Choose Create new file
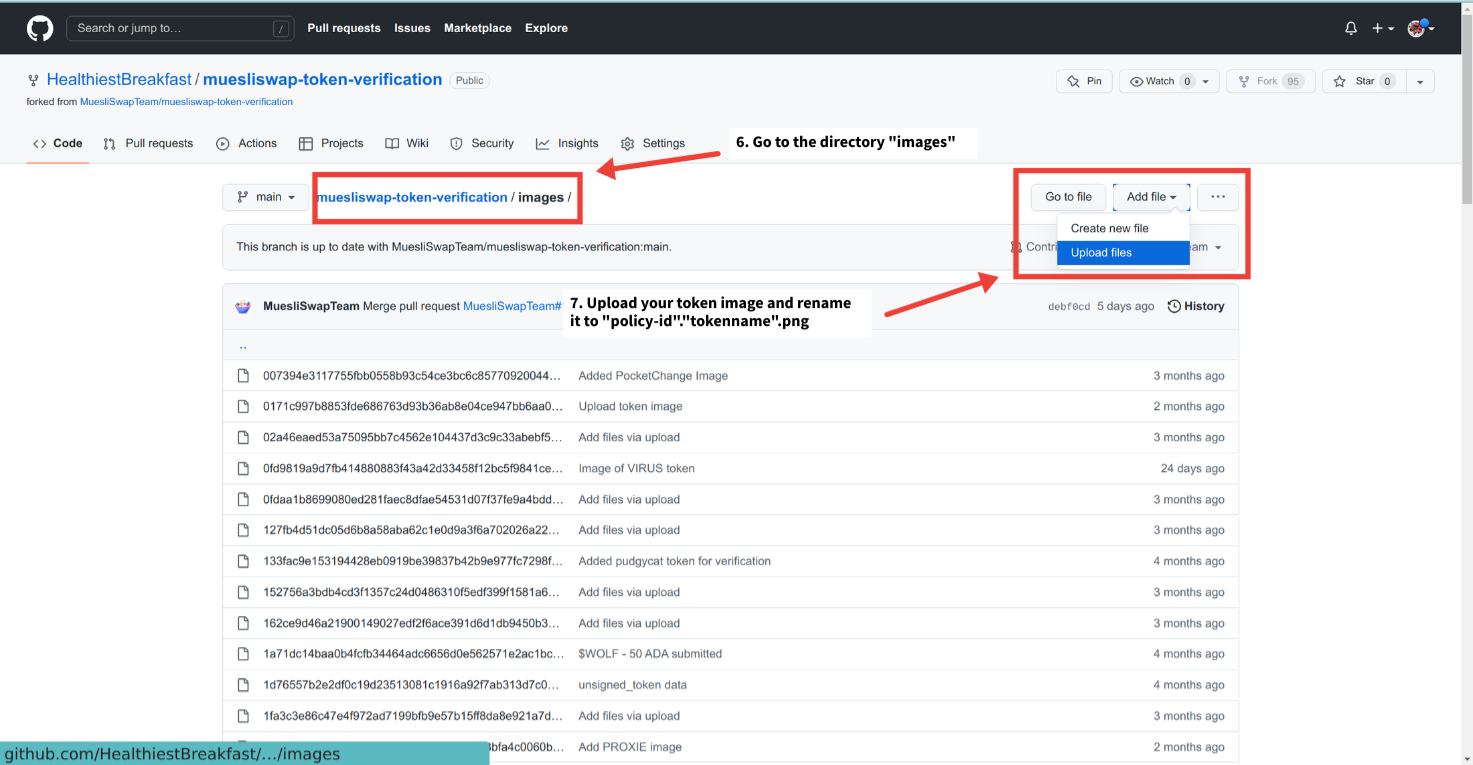This screenshot has width=1473, height=765. 1123,228
